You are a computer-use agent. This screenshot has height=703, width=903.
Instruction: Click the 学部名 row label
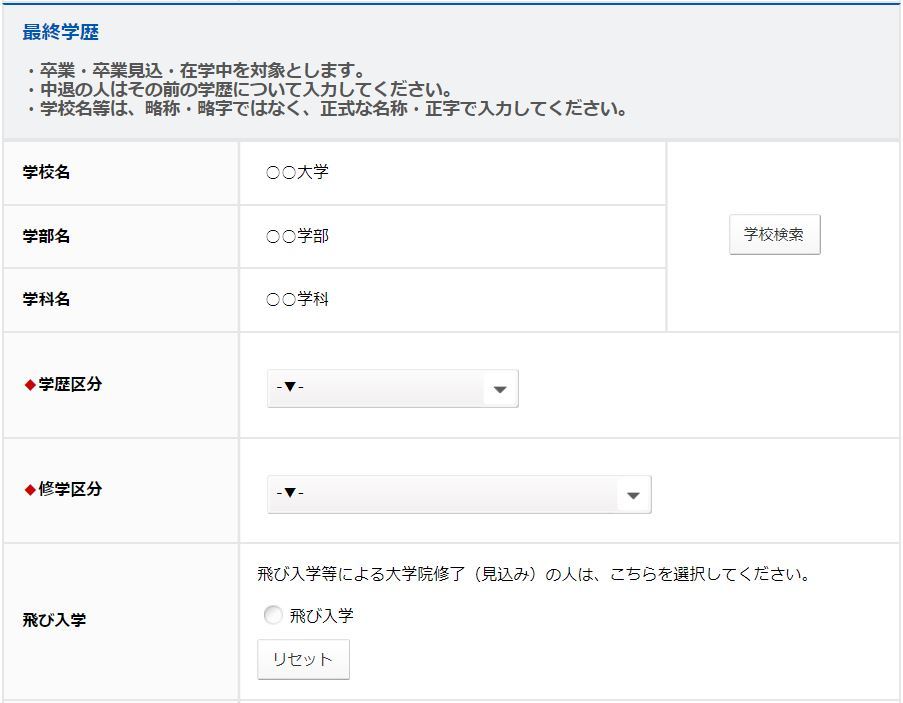click(x=47, y=237)
